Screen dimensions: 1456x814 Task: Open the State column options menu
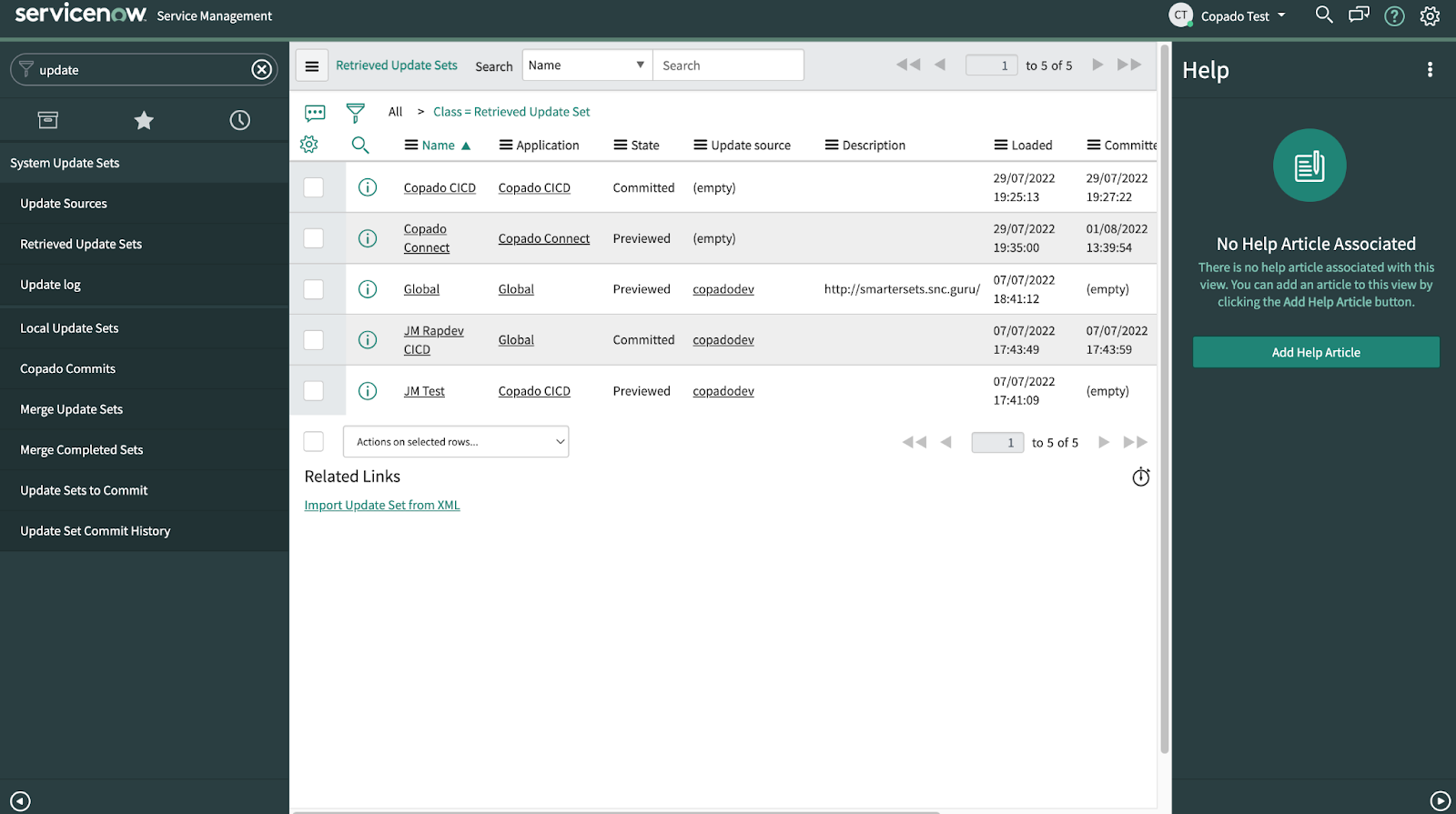tap(621, 146)
